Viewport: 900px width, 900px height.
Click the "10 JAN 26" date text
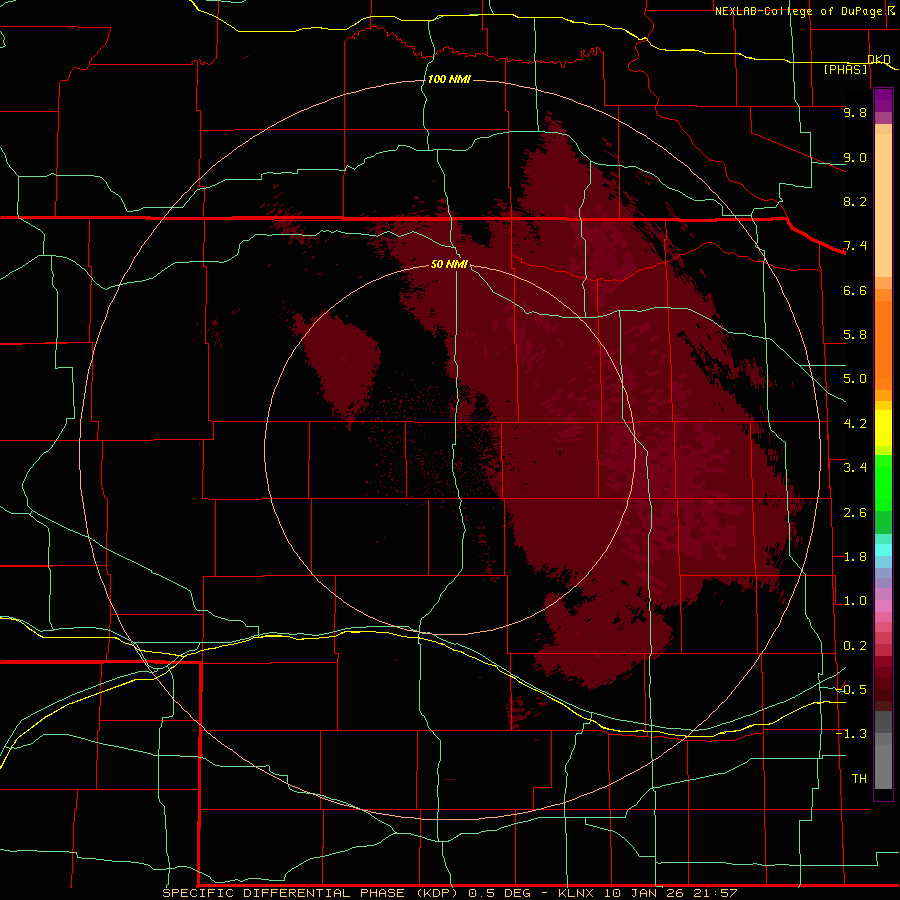(645, 893)
